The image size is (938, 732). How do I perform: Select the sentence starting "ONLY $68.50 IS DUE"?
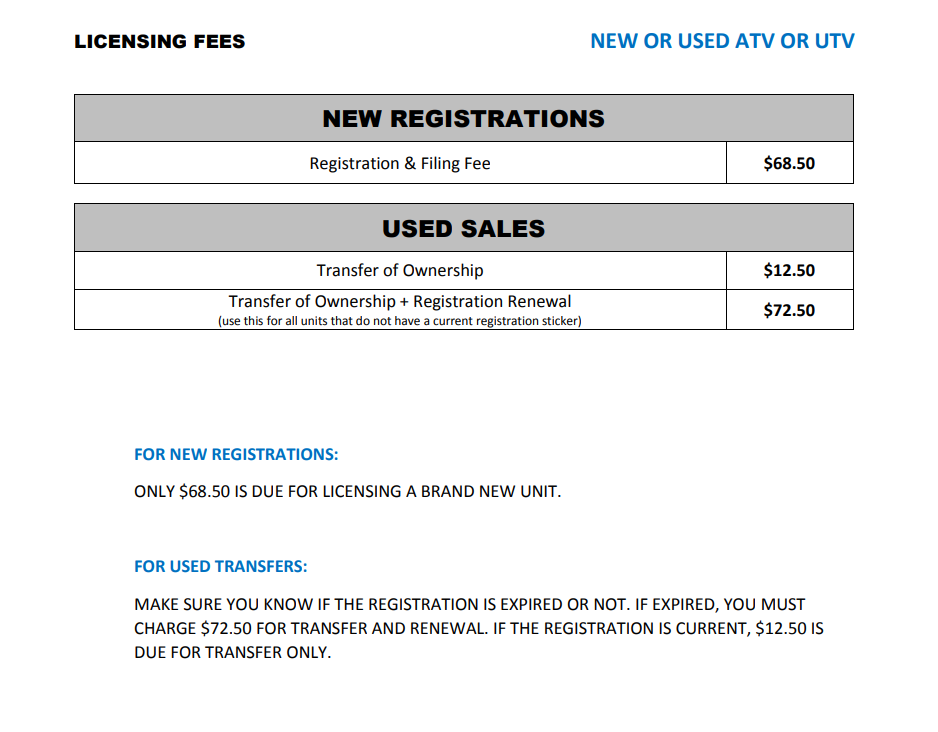point(347,493)
